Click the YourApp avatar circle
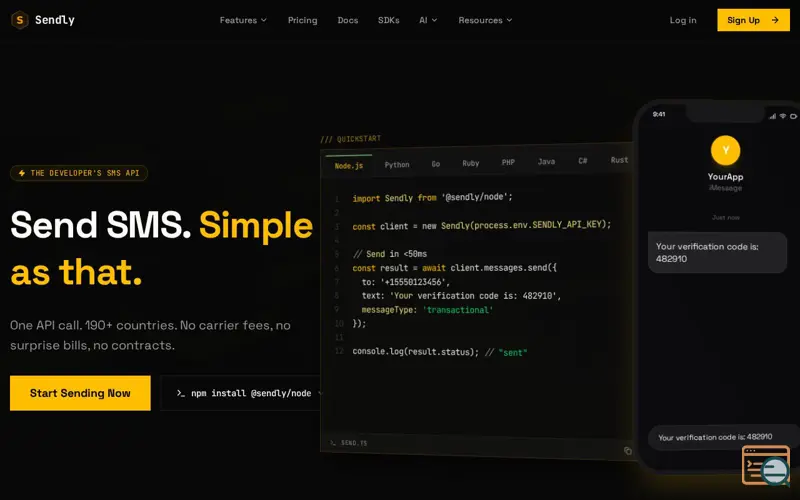This screenshot has height=500, width=800. click(725, 151)
